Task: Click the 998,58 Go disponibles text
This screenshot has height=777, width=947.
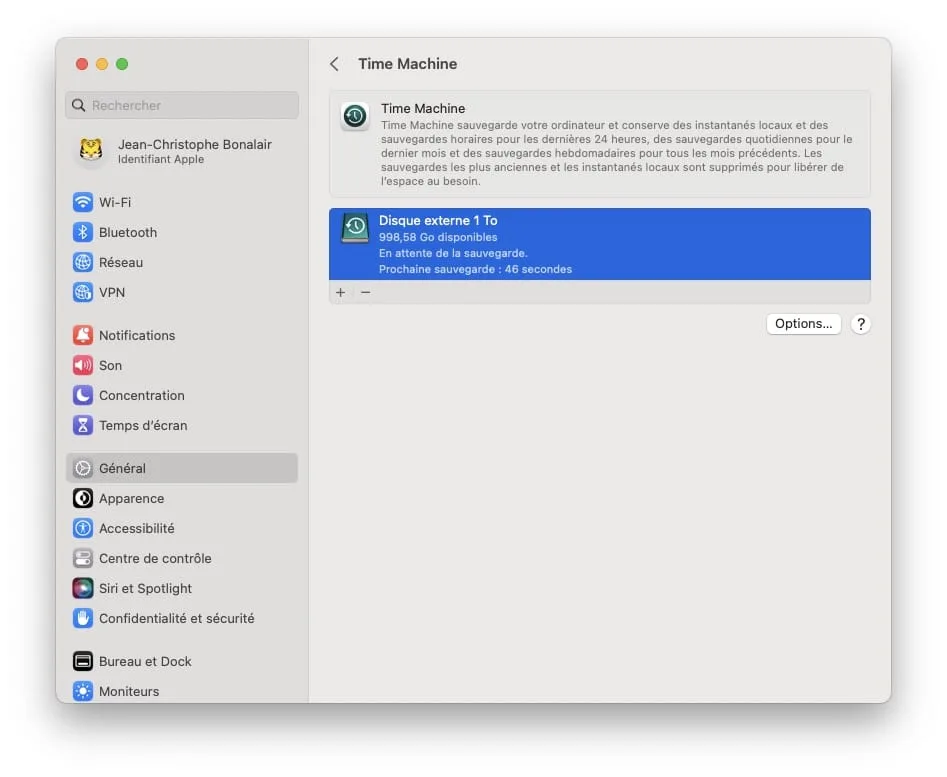Action: pos(438,237)
